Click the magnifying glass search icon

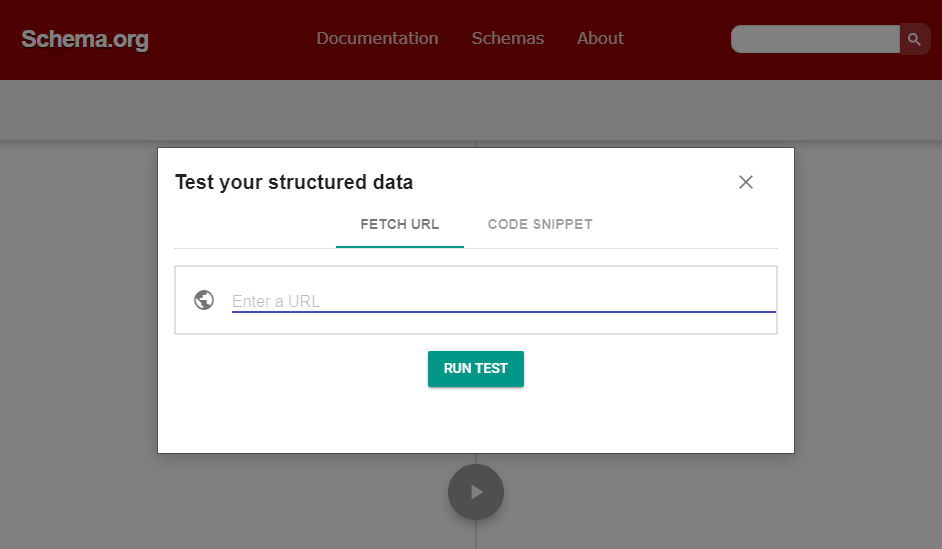(914, 40)
